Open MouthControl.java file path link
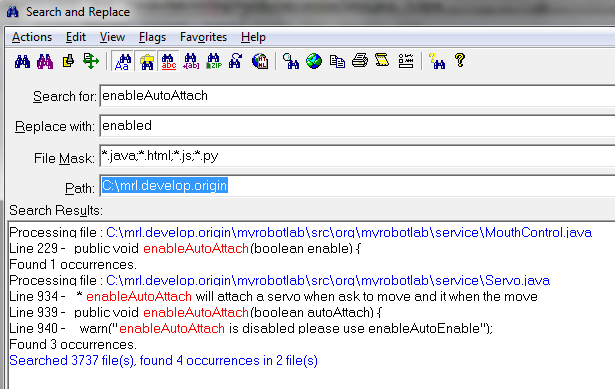615x389 pixels. click(349, 233)
